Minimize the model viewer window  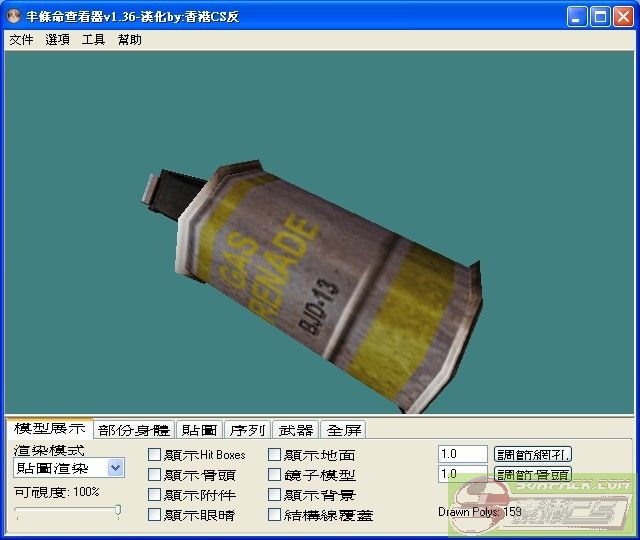tap(577, 17)
